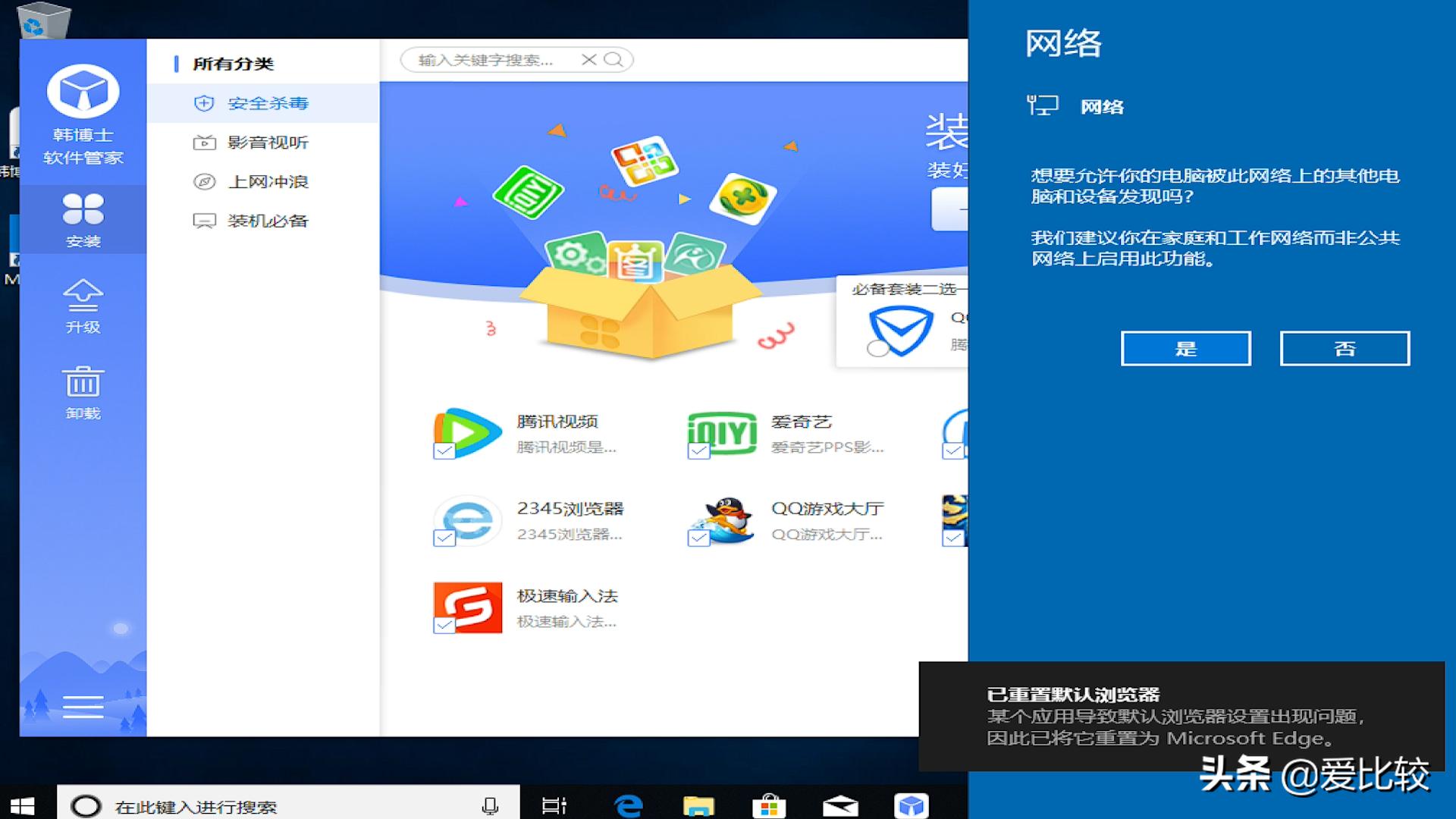Click 是 to allow network discovery

tap(1186, 349)
